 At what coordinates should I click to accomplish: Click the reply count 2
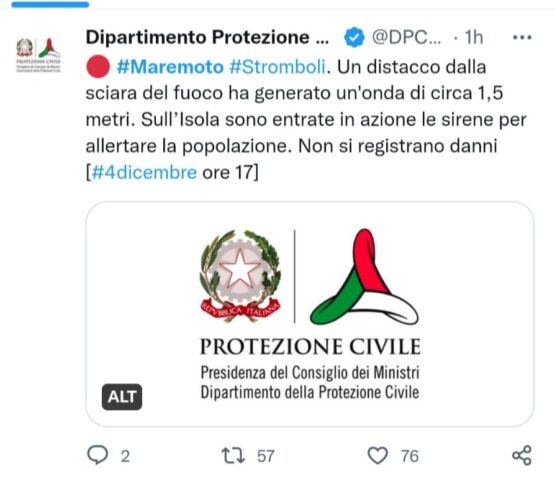[125, 456]
